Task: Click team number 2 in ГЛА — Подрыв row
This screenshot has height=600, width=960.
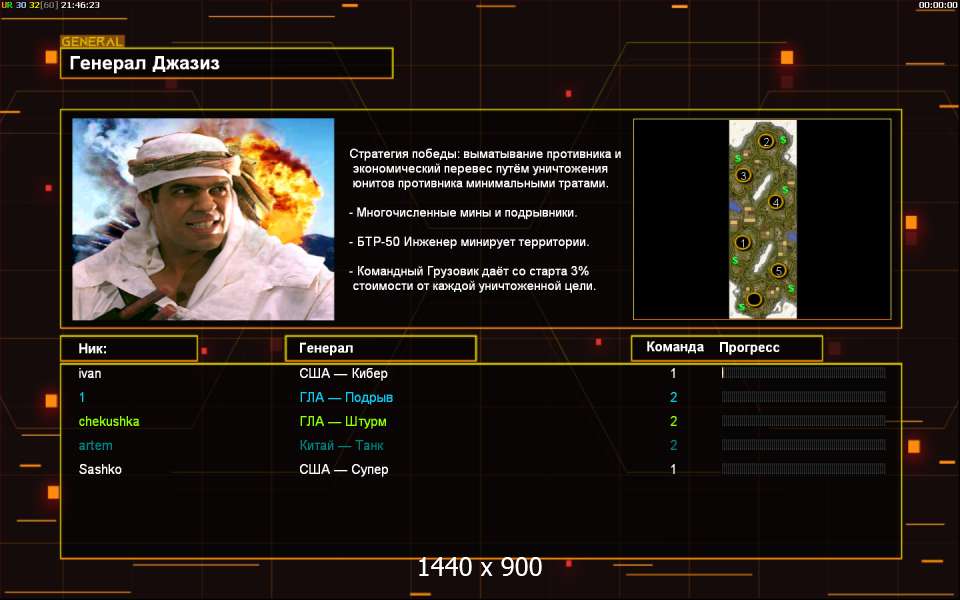Action: pyautogui.click(x=673, y=397)
